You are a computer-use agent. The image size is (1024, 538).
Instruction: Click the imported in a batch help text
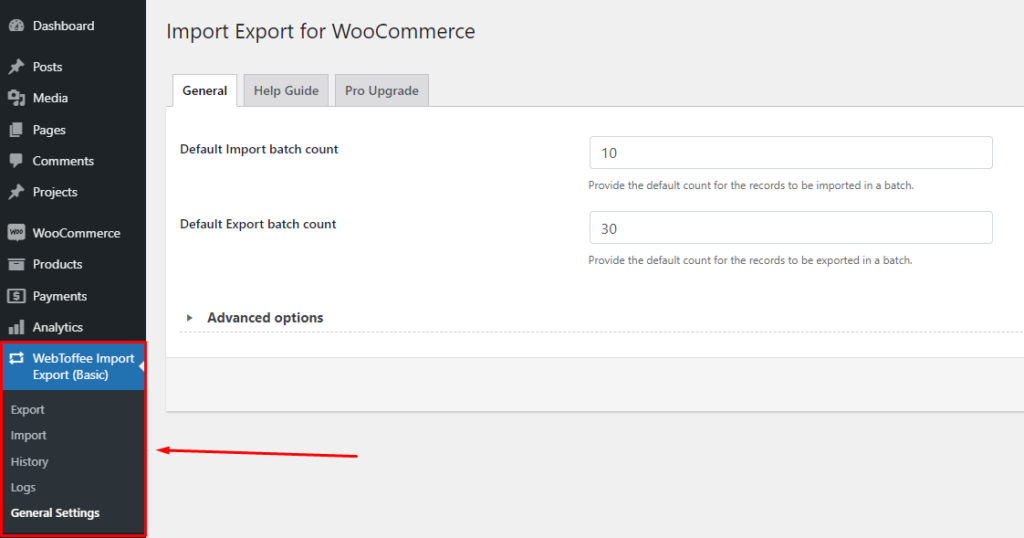(x=751, y=185)
